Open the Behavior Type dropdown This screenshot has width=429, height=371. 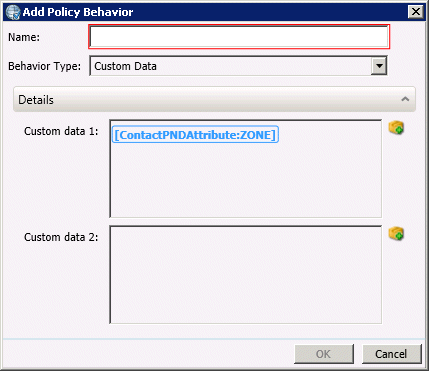(379, 66)
